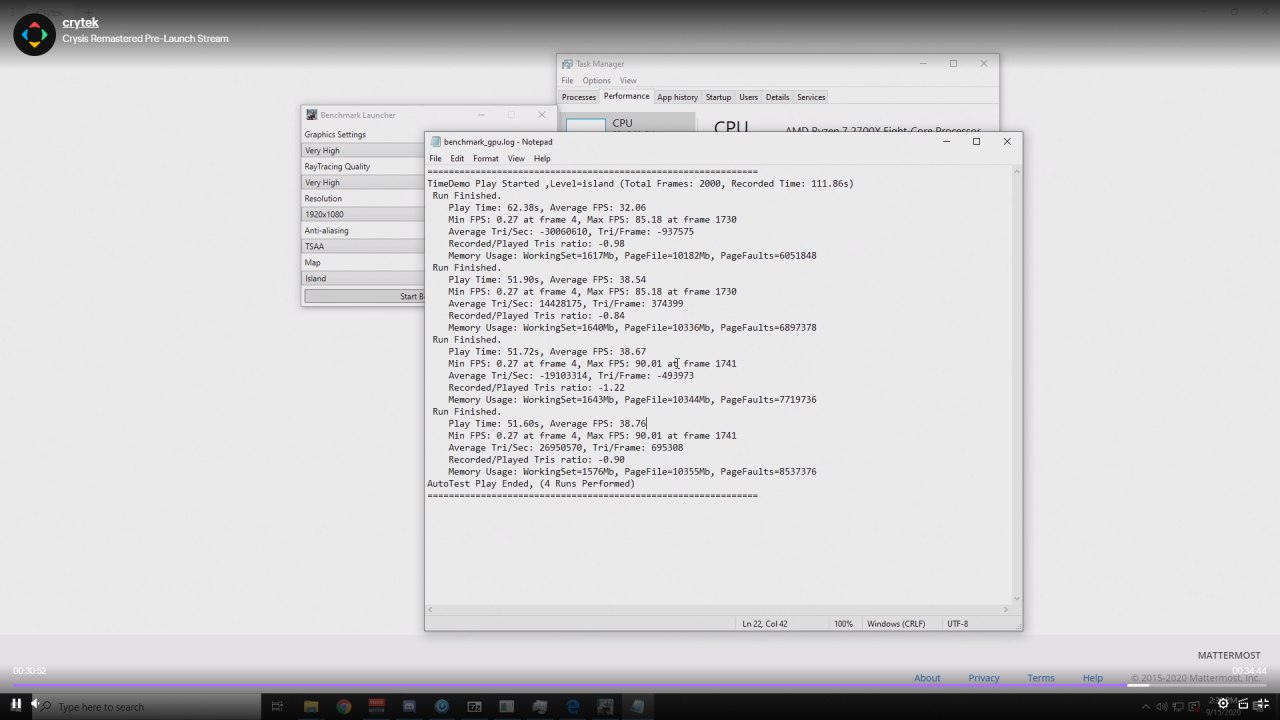Click 'Play Time: 51.60s, Average FPS: 38.76' line
Viewport: 1280px width, 720px height.
547,423
